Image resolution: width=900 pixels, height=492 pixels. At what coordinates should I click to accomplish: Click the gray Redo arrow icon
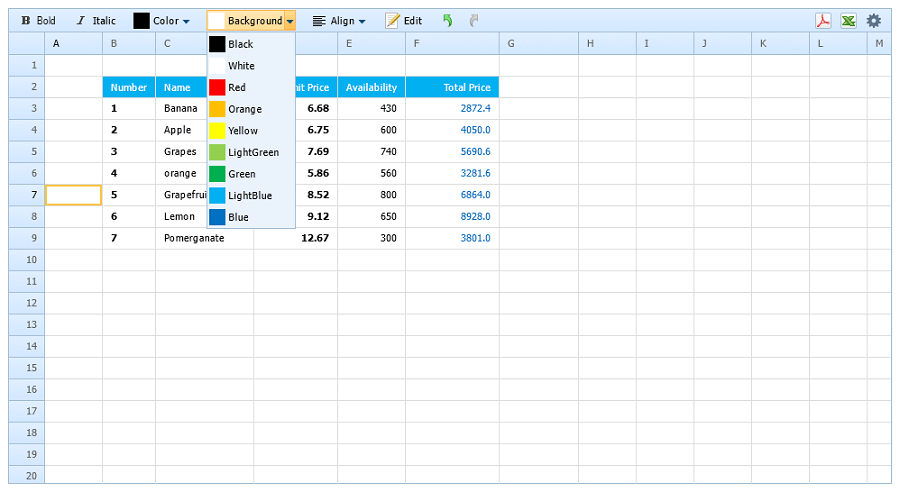click(474, 21)
